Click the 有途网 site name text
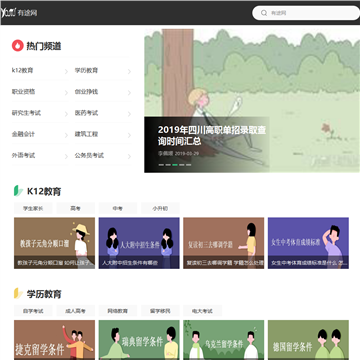360x360 pixels. point(27,13)
